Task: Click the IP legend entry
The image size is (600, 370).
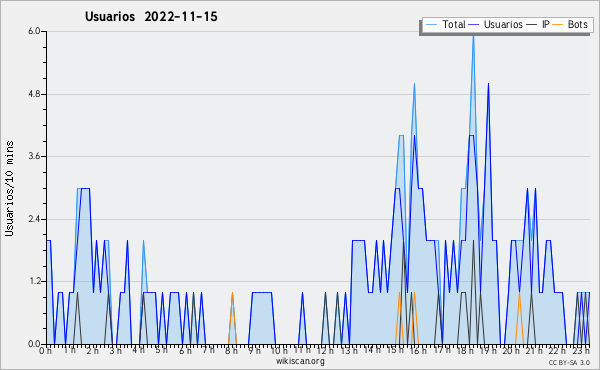Action: coord(538,25)
